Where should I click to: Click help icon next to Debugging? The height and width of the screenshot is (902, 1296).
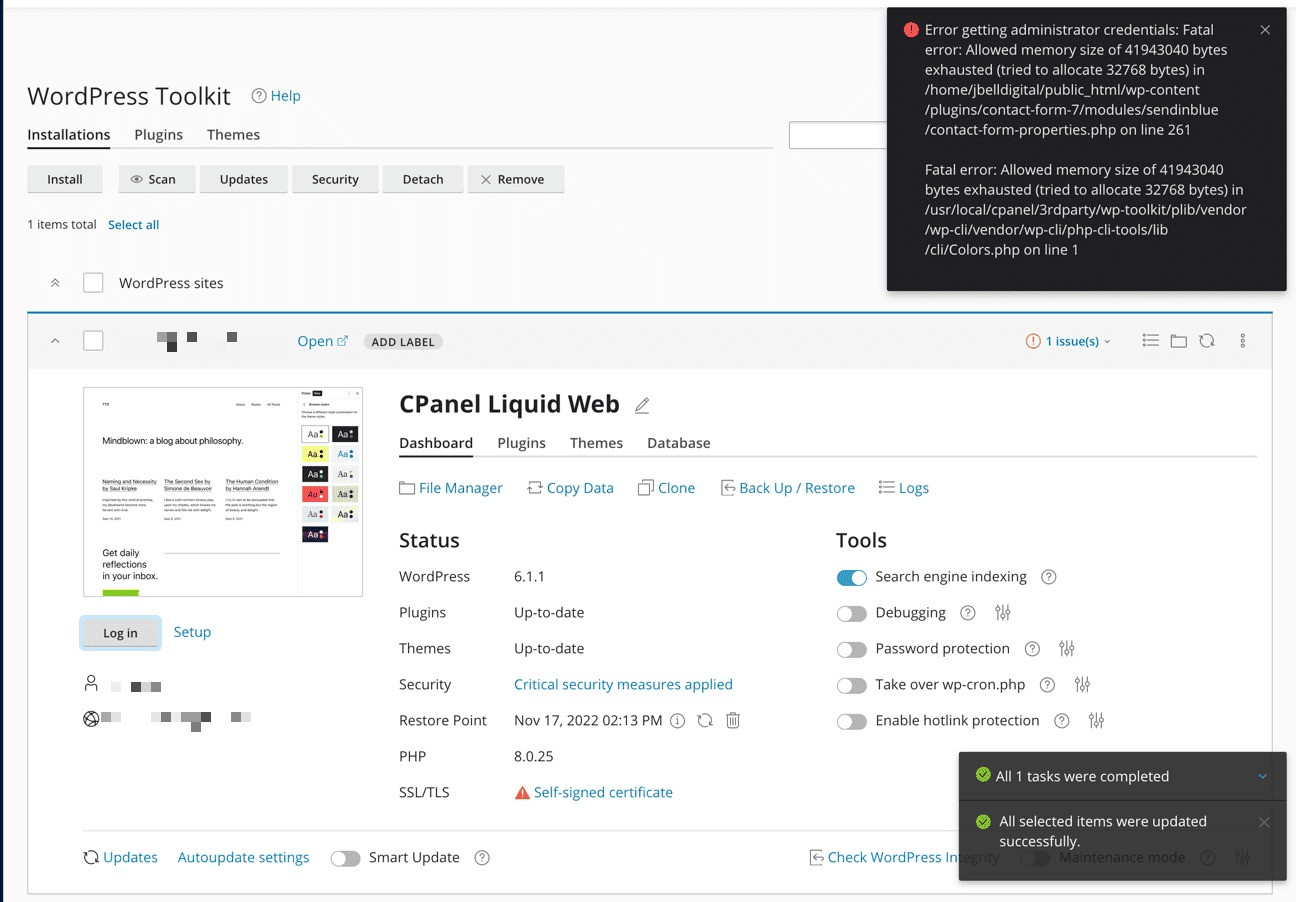(x=968, y=613)
